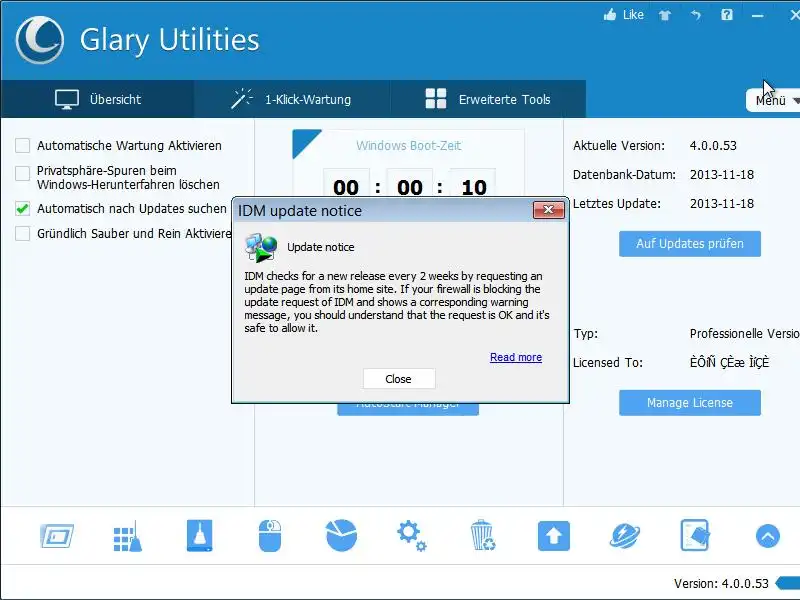Minimize the Glary Utilities window
The width and height of the screenshot is (800, 600).
[757, 16]
